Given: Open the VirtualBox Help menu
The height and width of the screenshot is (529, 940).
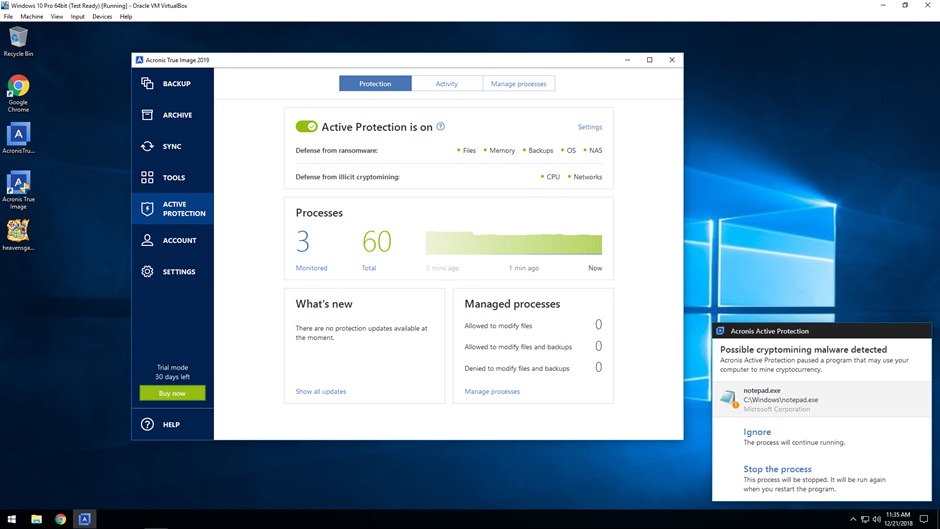Looking at the screenshot, I should pyautogui.click(x=126, y=17).
